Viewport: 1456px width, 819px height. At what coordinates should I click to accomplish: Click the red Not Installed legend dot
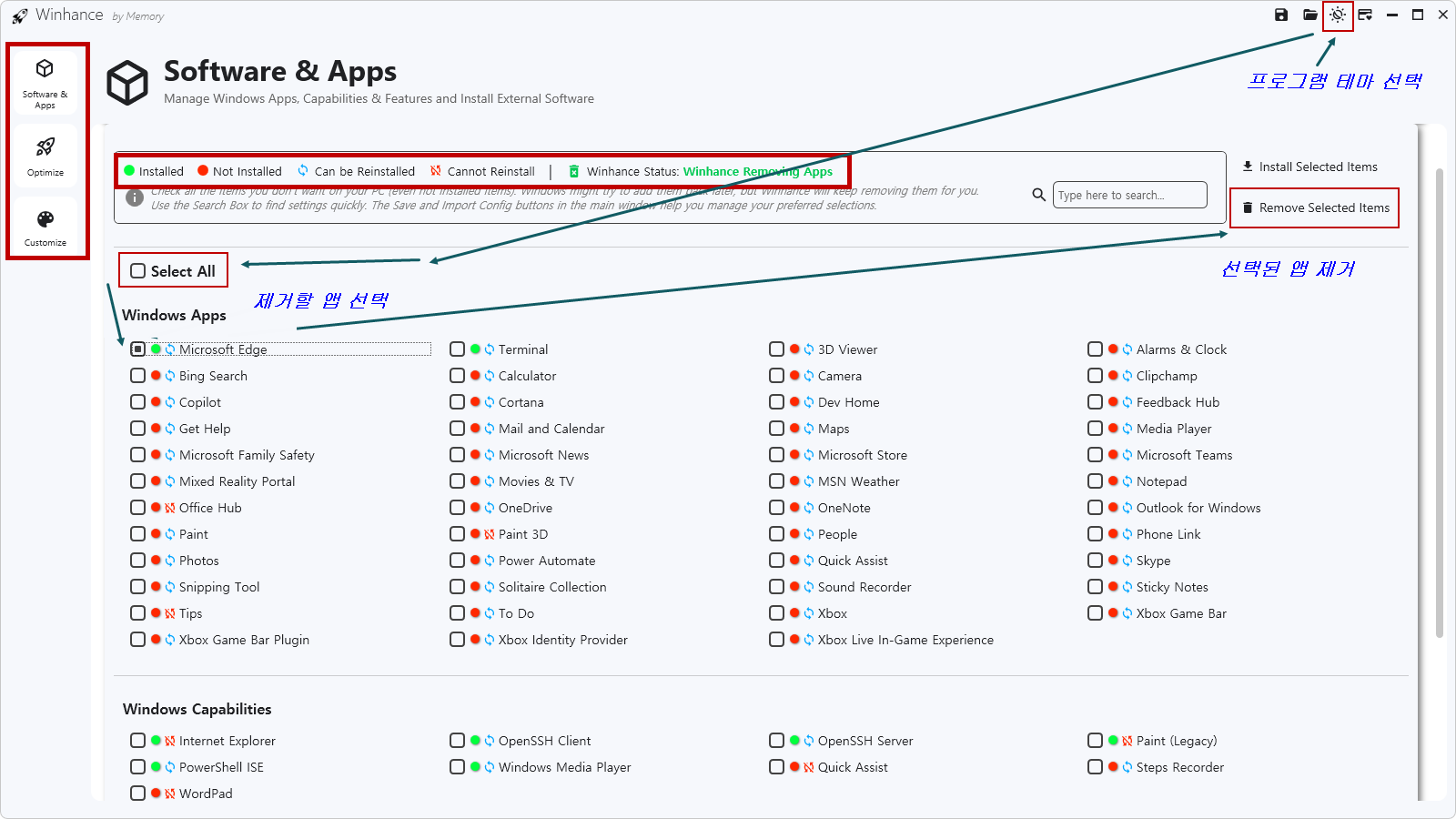pos(203,170)
